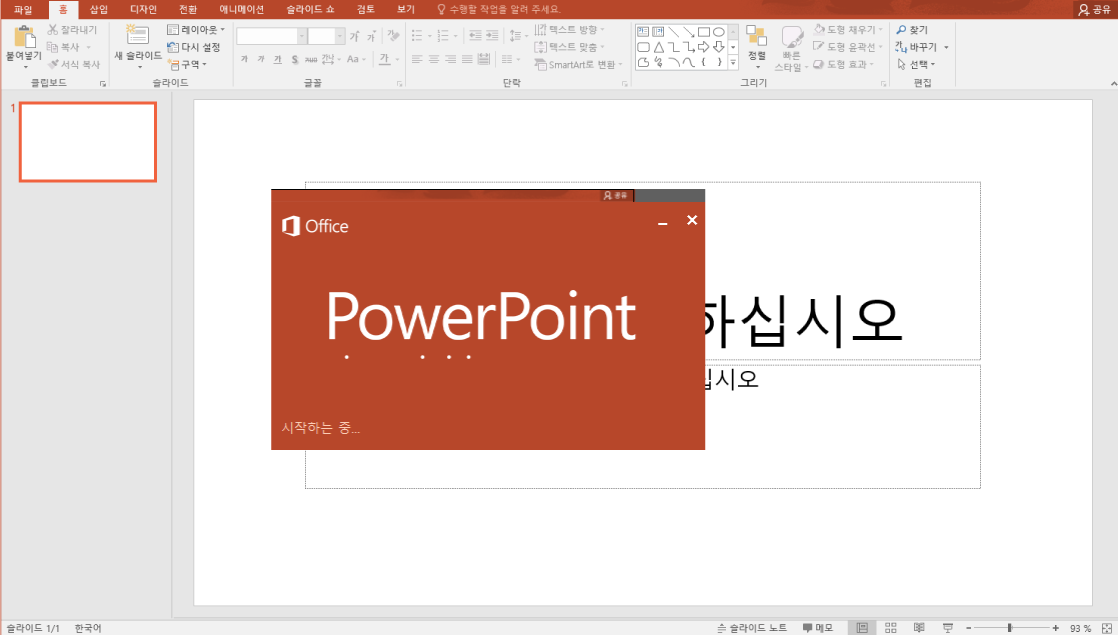Screen dimensions: 1118x635
Task: Toggle 슬라이드 노트 notes pane
Action: [x=752, y=628]
